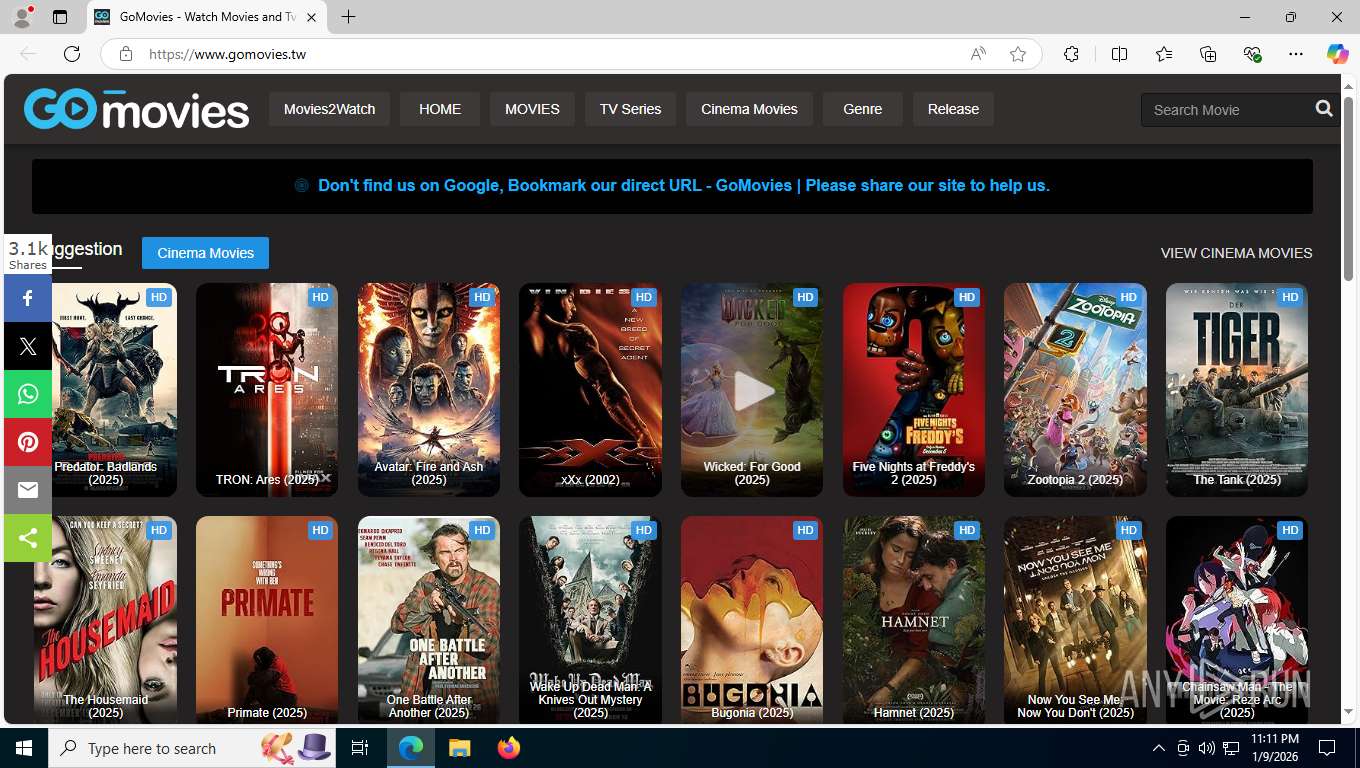Viewport: 1360px width, 768px height.
Task: Click the GoMovies logo
Action: (x=136, y=109)
